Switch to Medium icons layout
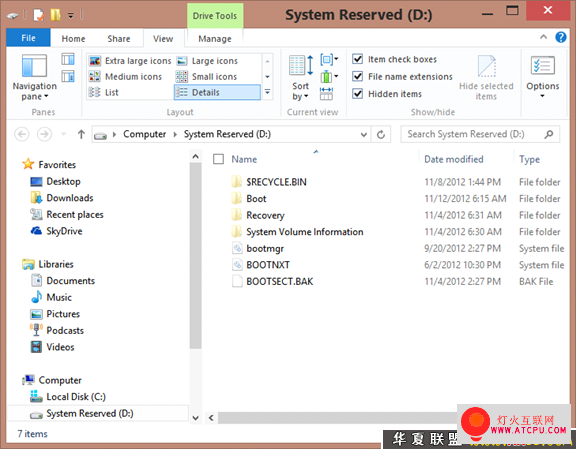This screenshot has height=449, width=576. [x=125, y=76]
